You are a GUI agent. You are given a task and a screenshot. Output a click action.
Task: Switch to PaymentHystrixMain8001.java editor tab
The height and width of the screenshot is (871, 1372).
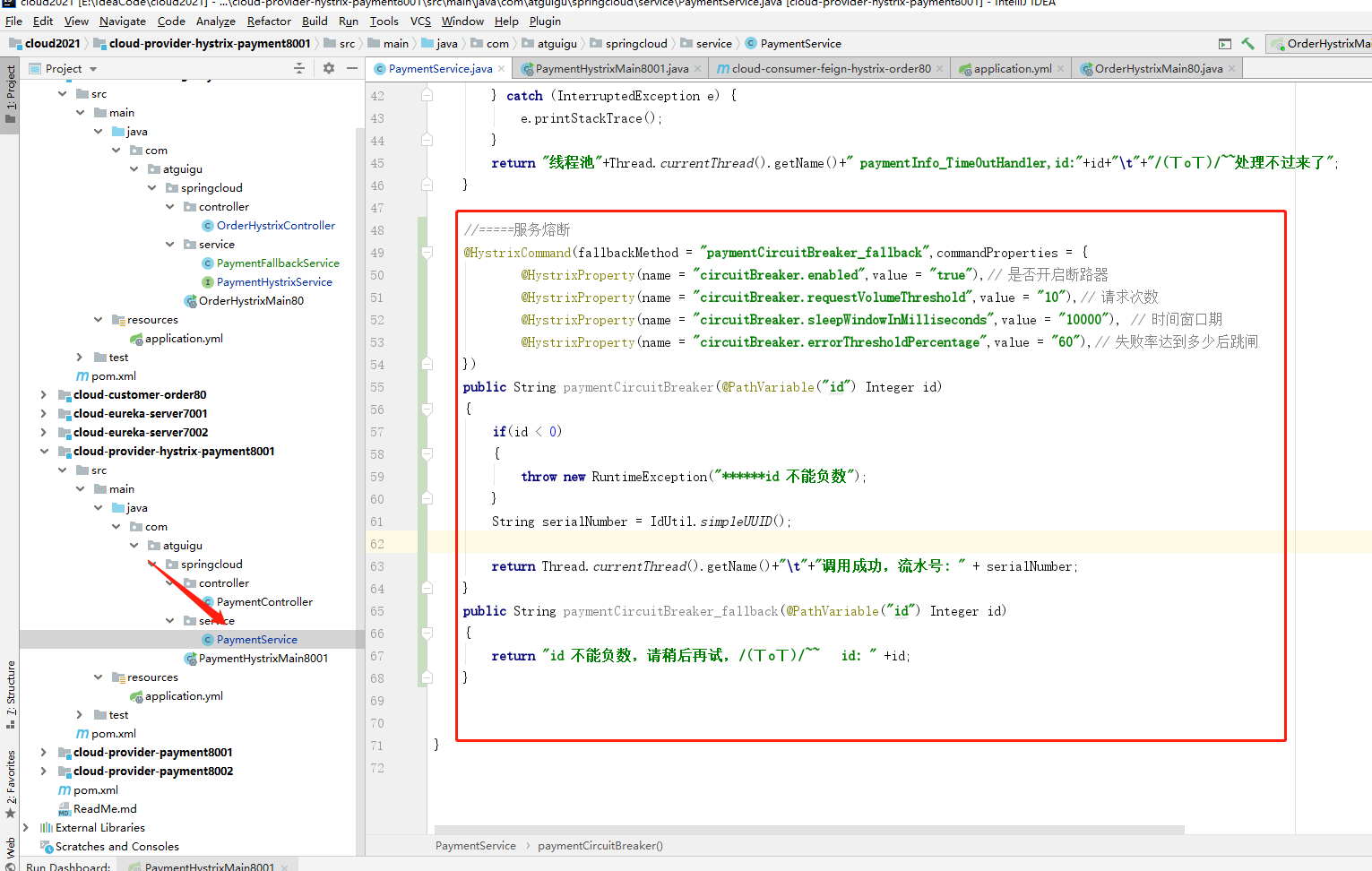(612, 68)
